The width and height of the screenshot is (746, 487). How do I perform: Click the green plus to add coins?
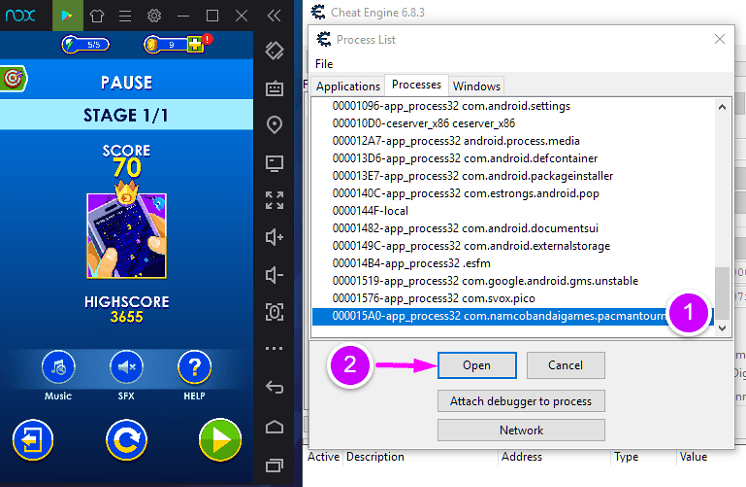195,44
